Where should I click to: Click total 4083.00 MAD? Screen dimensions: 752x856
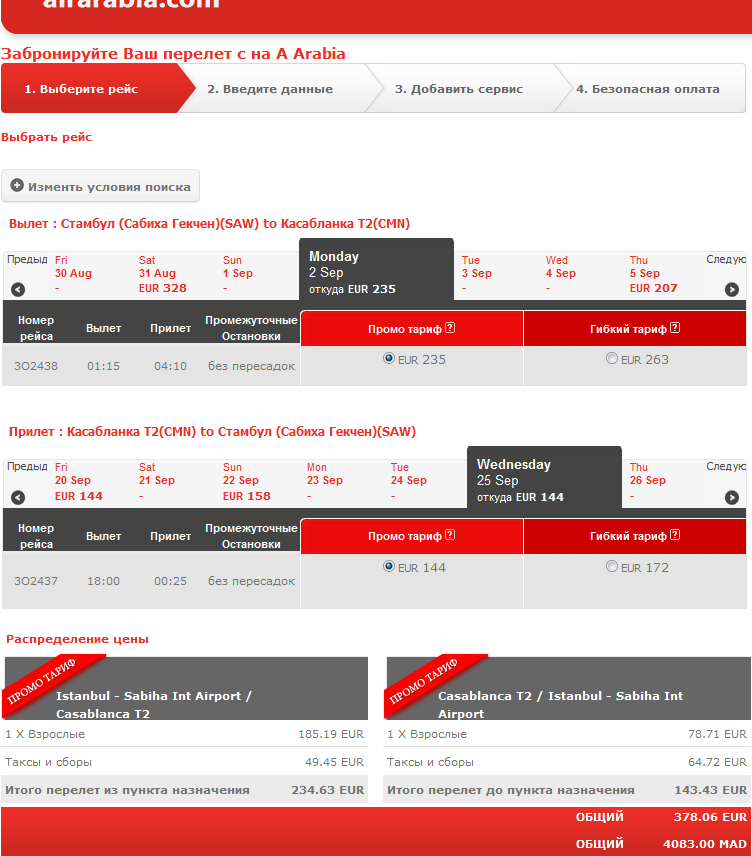point(705,844)
